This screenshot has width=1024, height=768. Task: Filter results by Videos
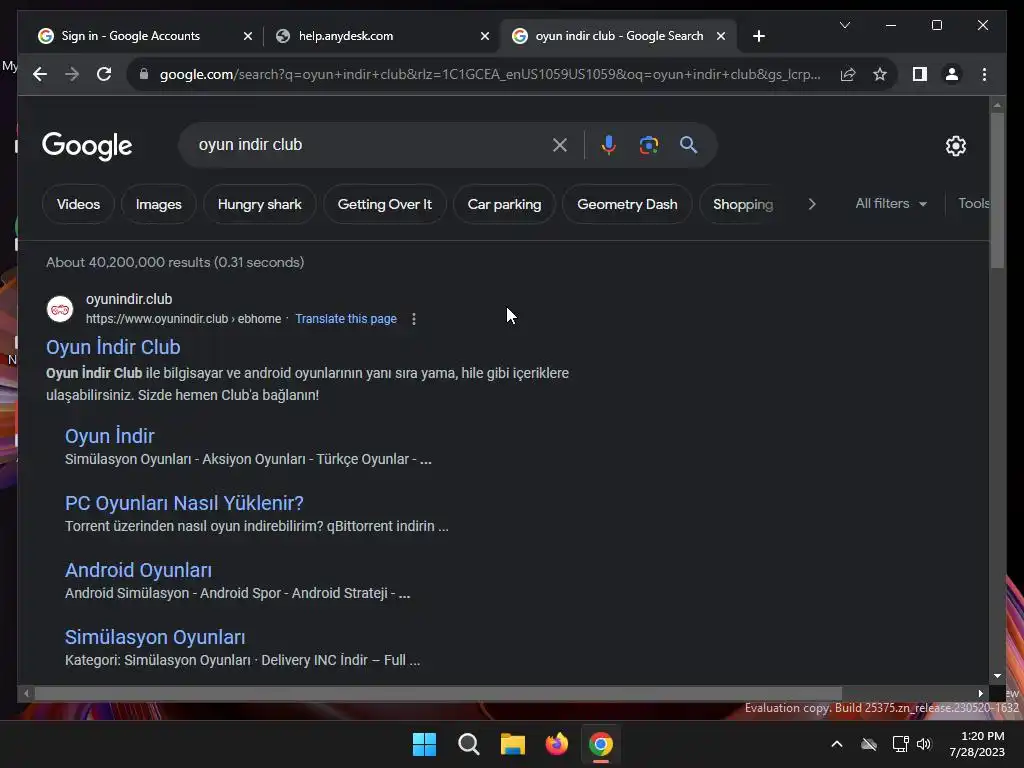[x=78, y=204]
